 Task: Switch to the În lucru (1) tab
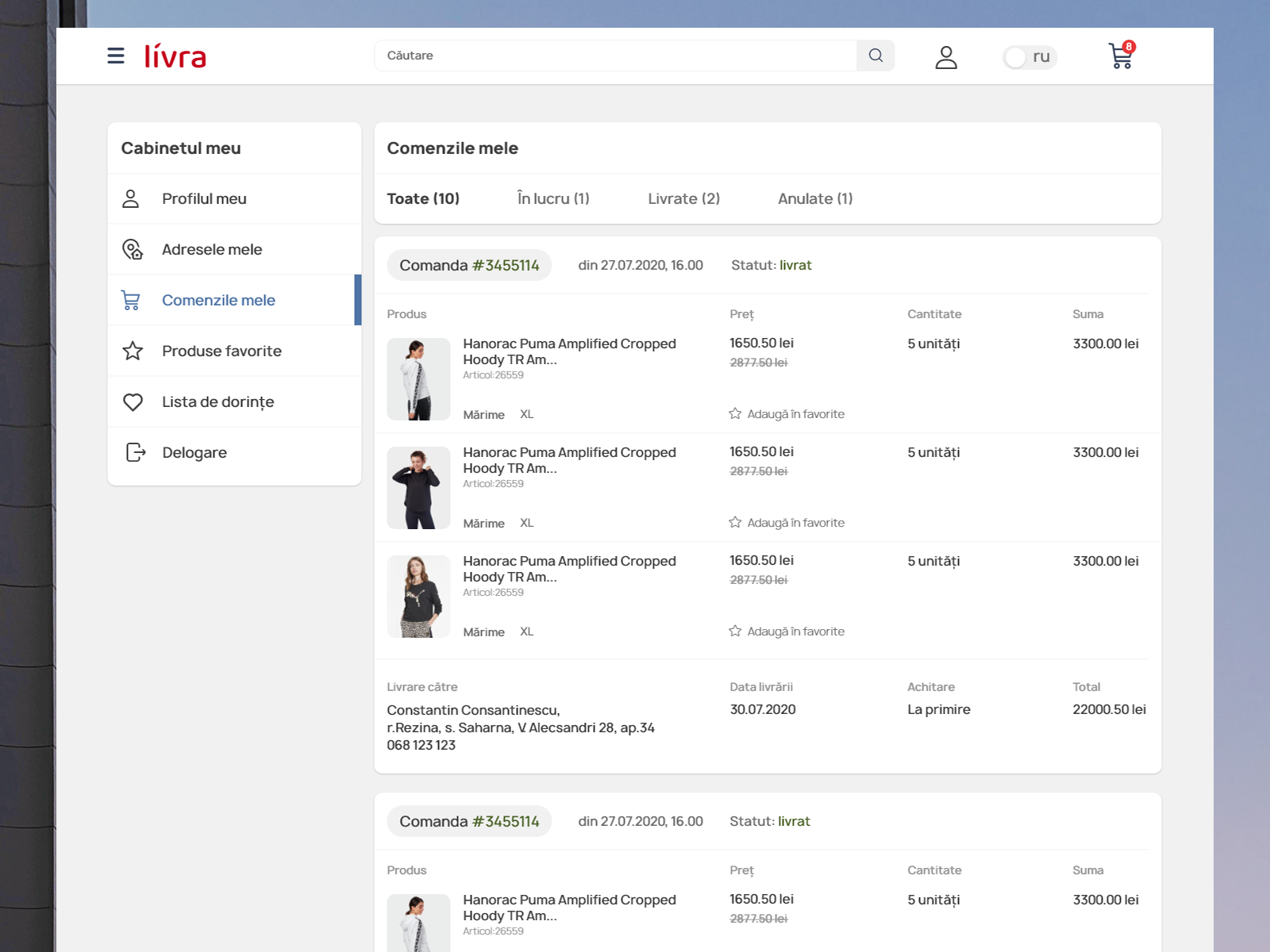tap(553, 198)
